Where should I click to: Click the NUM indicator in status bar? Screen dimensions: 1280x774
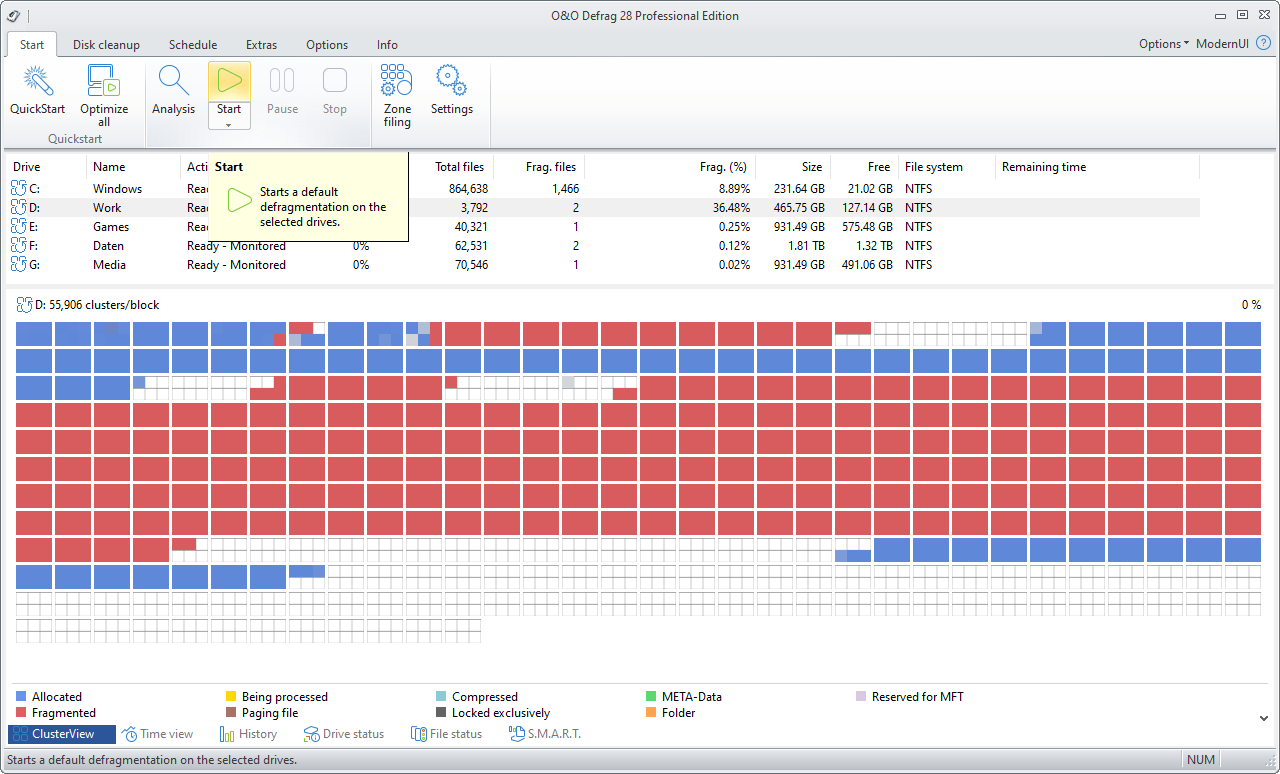(x=1201, y=760)
